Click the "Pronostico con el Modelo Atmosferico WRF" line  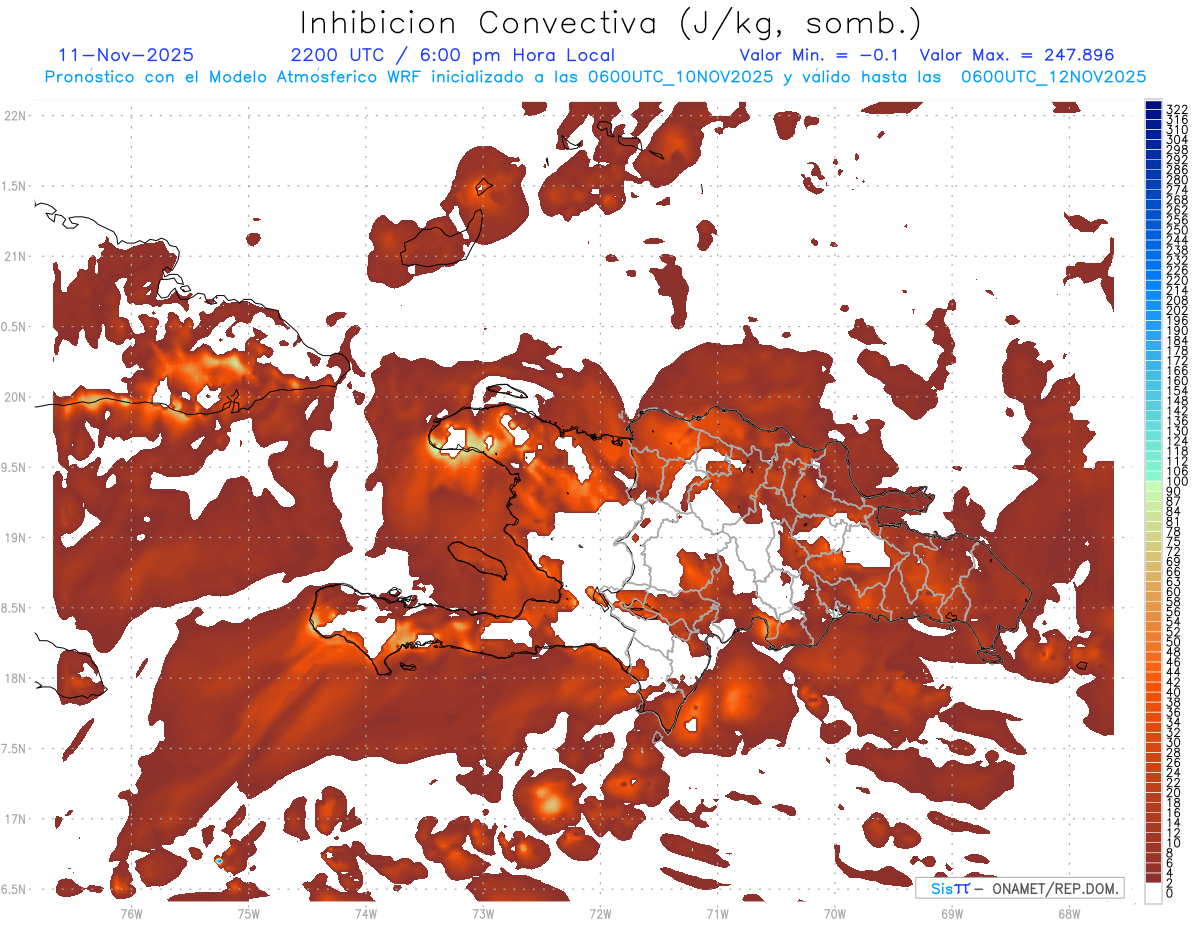pos(595,77)
